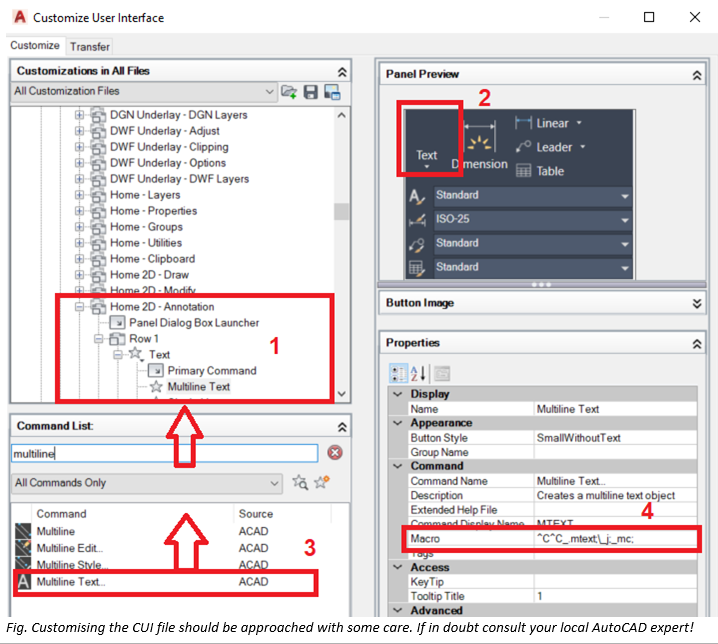Screen dimensions: 718x644
Task: Click the command search input field
Action: click(164, 453)
